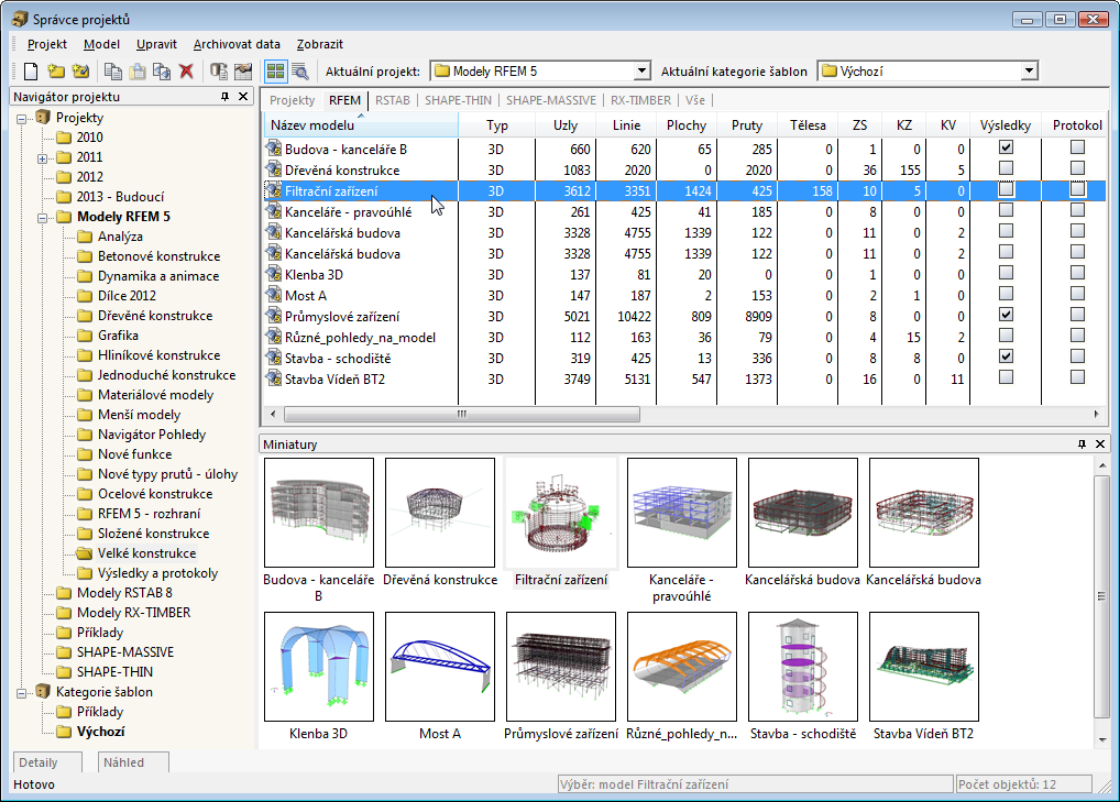Uncheck Výsledky for Budova - kanceláře B
Screen dimensions: 1120x802
pyautogui.click(x=1006, y=147)
